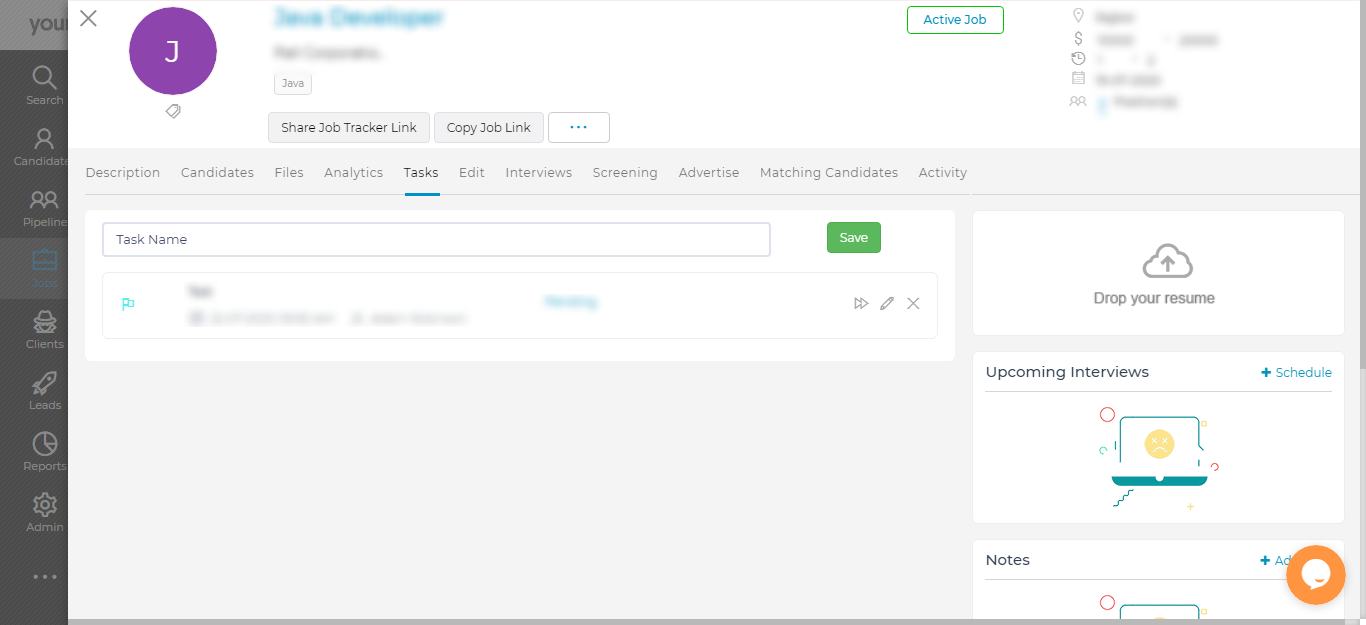Switch to the Matching Candidates tab
The height and width of the screenshot is (625, 1366).
coord(829,172)
